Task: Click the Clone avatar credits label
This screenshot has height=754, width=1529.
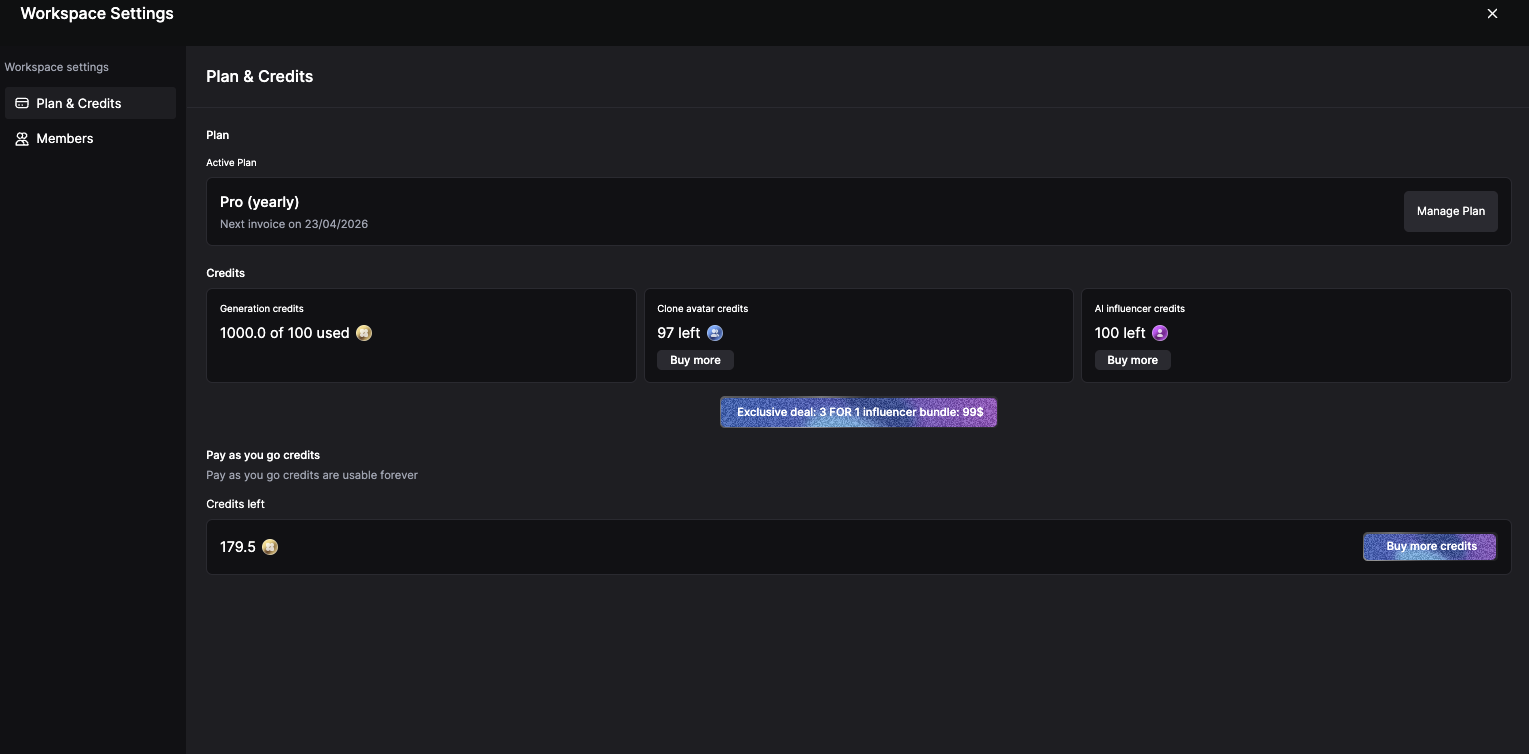Action: tap(703, 309)
